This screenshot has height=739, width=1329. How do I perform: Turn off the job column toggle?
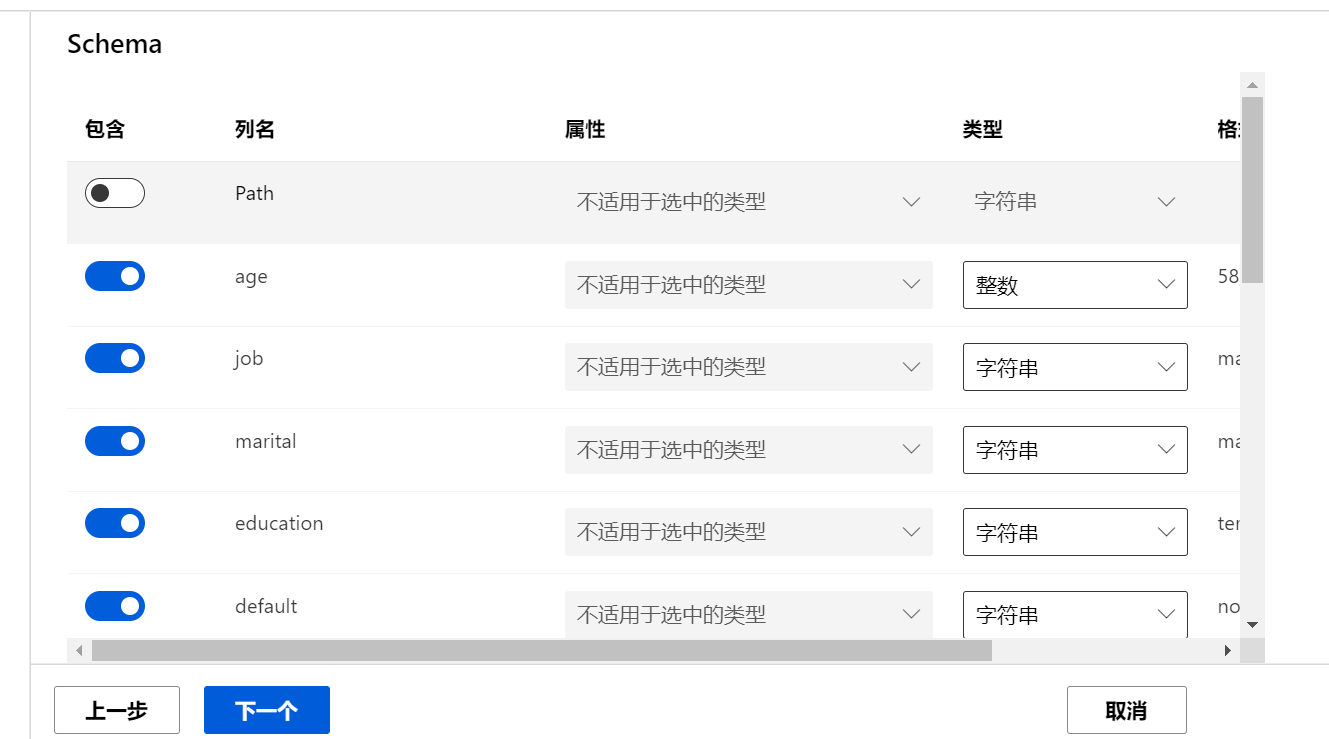(115, 358)
